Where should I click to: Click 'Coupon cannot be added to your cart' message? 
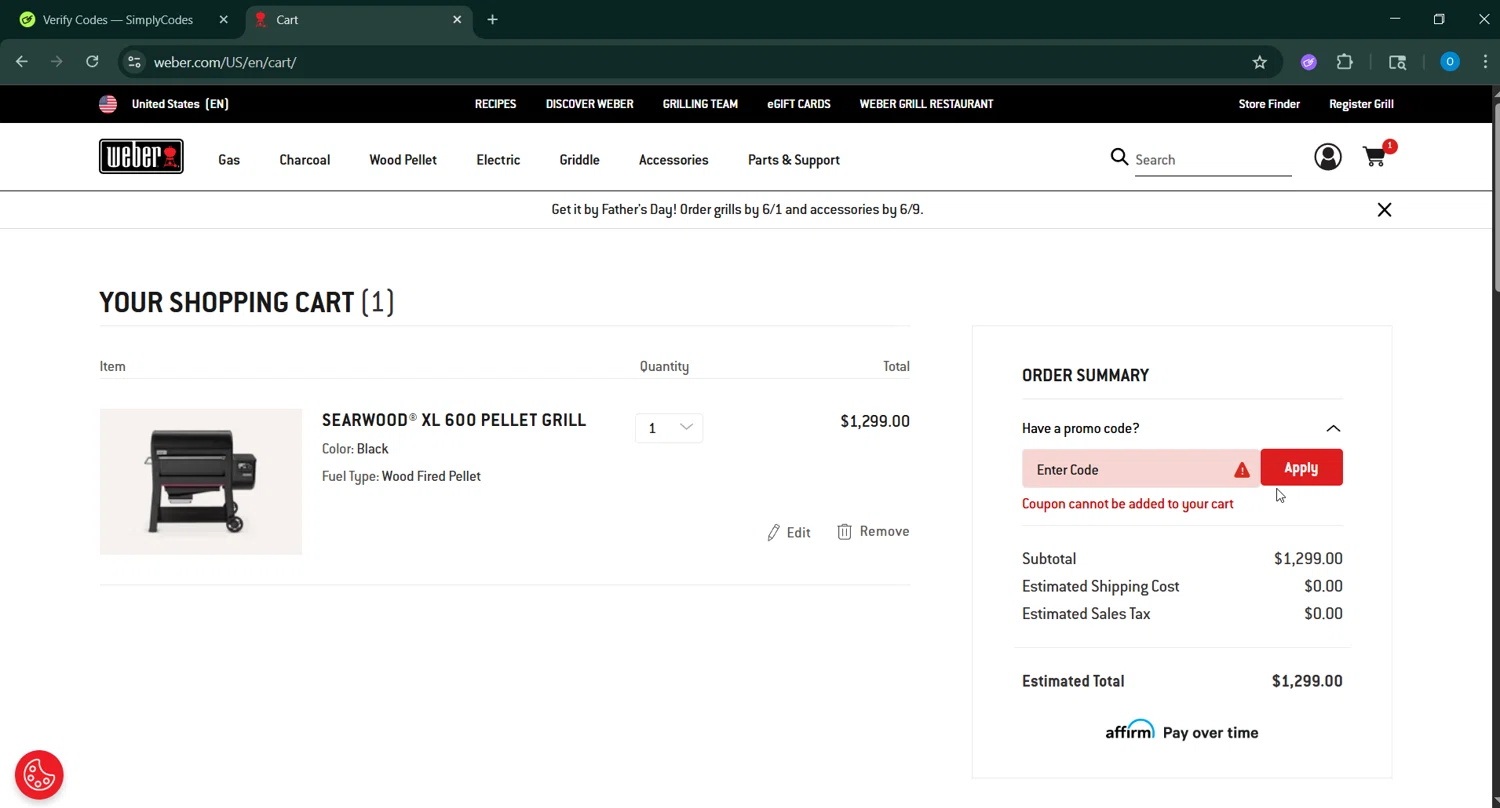click(x=1128, y=504)
